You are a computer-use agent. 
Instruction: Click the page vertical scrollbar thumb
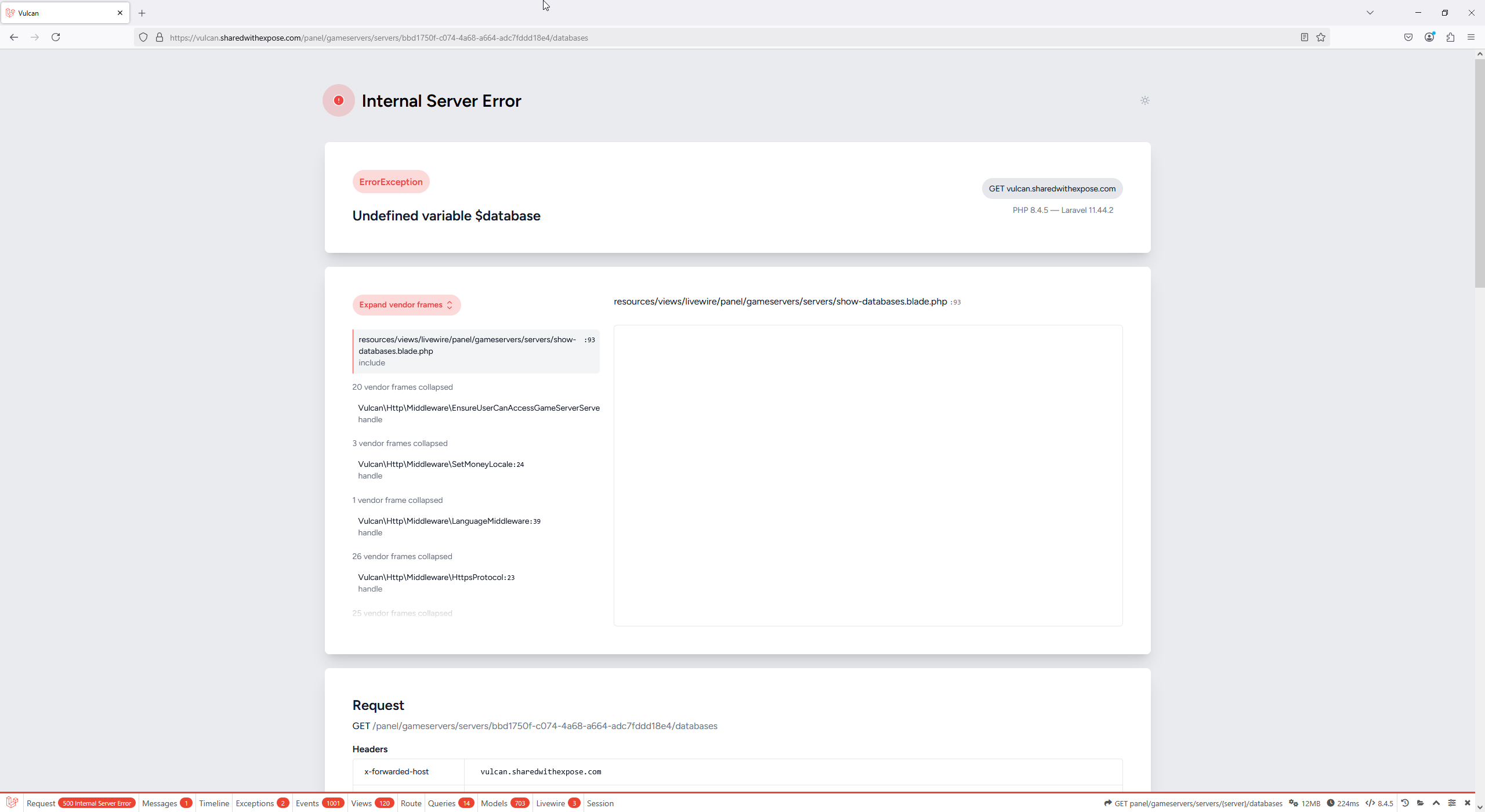coord(1479,174)
